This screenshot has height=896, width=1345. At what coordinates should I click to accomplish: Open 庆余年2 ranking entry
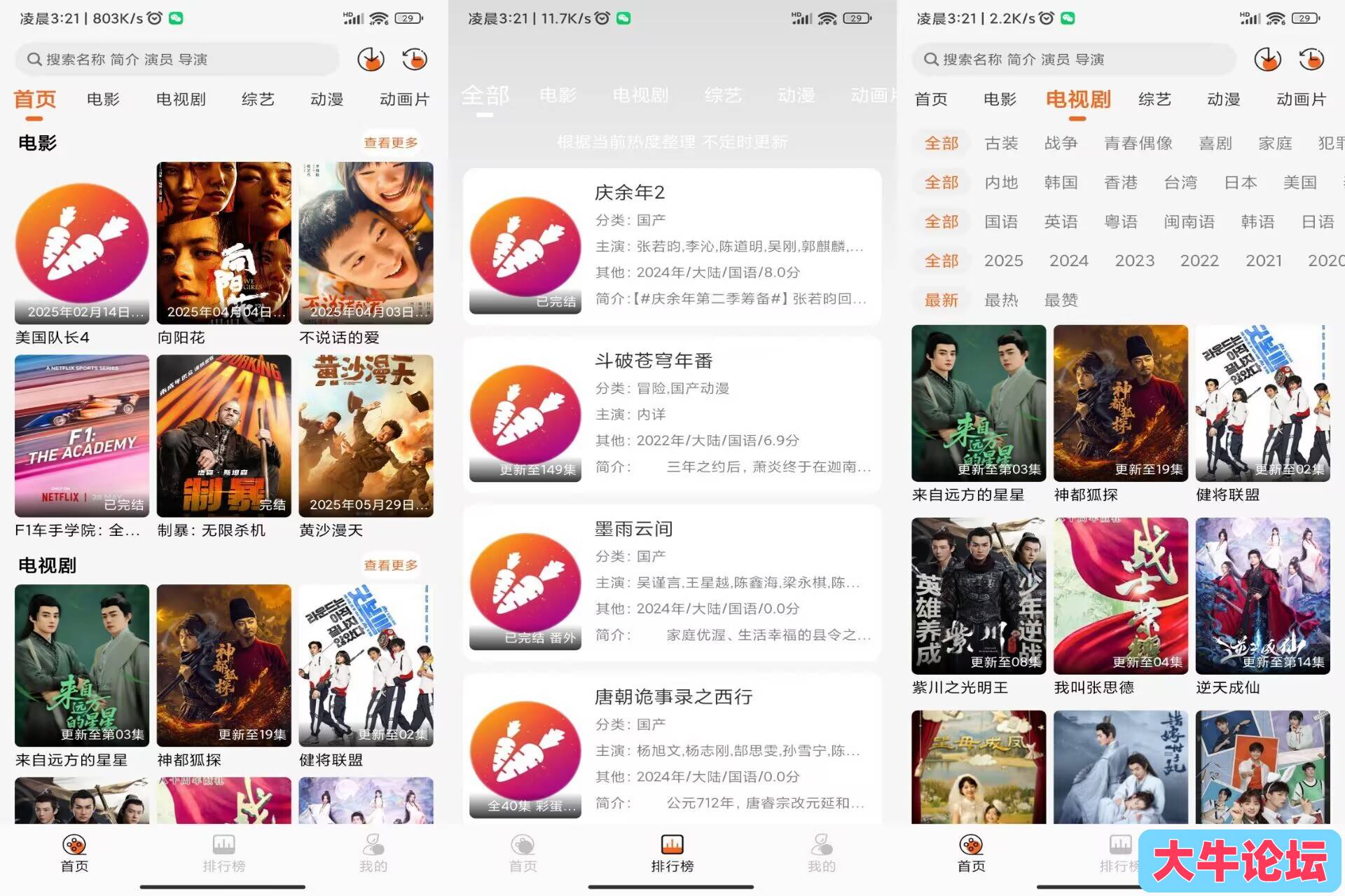tap(672, 247)
